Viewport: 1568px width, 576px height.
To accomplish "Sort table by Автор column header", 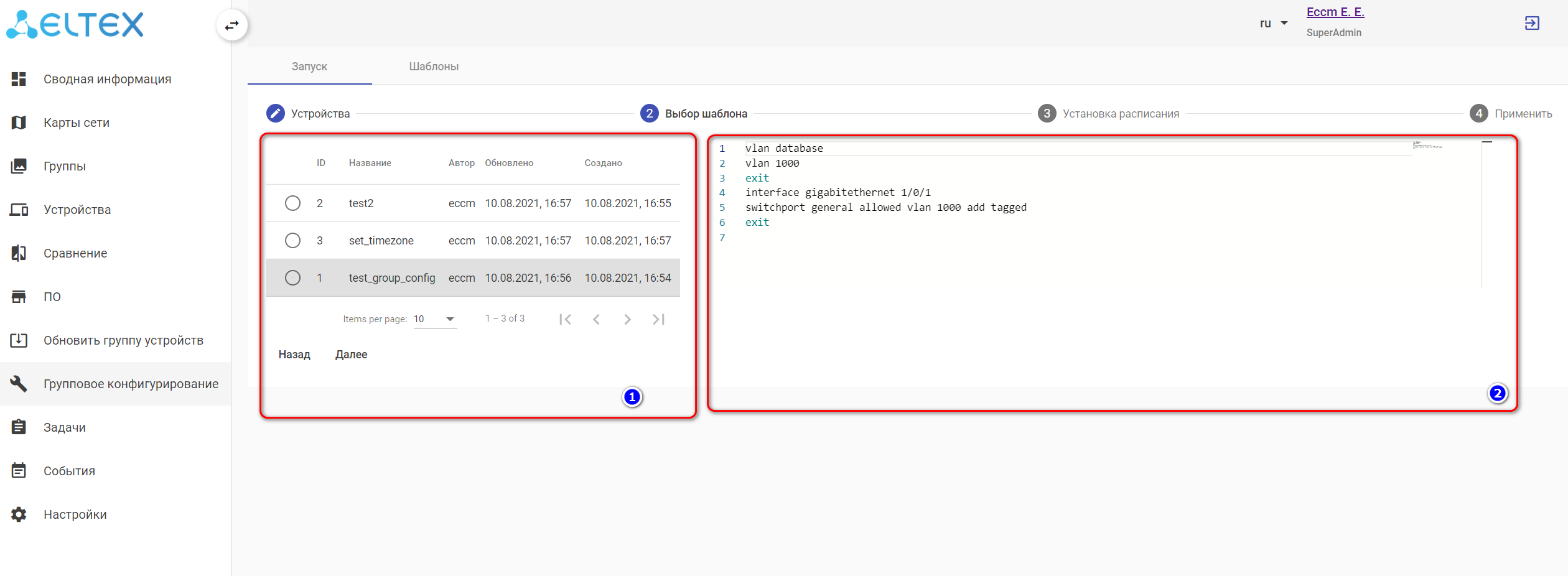I will (x=462, y=163).
